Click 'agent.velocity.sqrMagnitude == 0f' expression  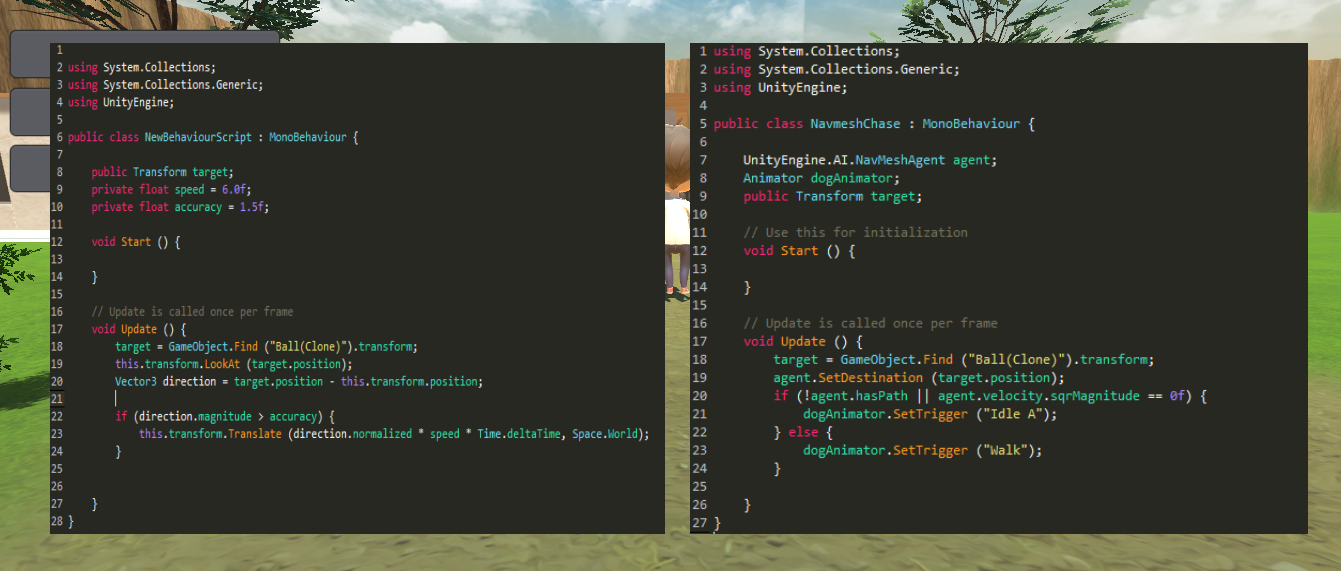coord(1063,396)
